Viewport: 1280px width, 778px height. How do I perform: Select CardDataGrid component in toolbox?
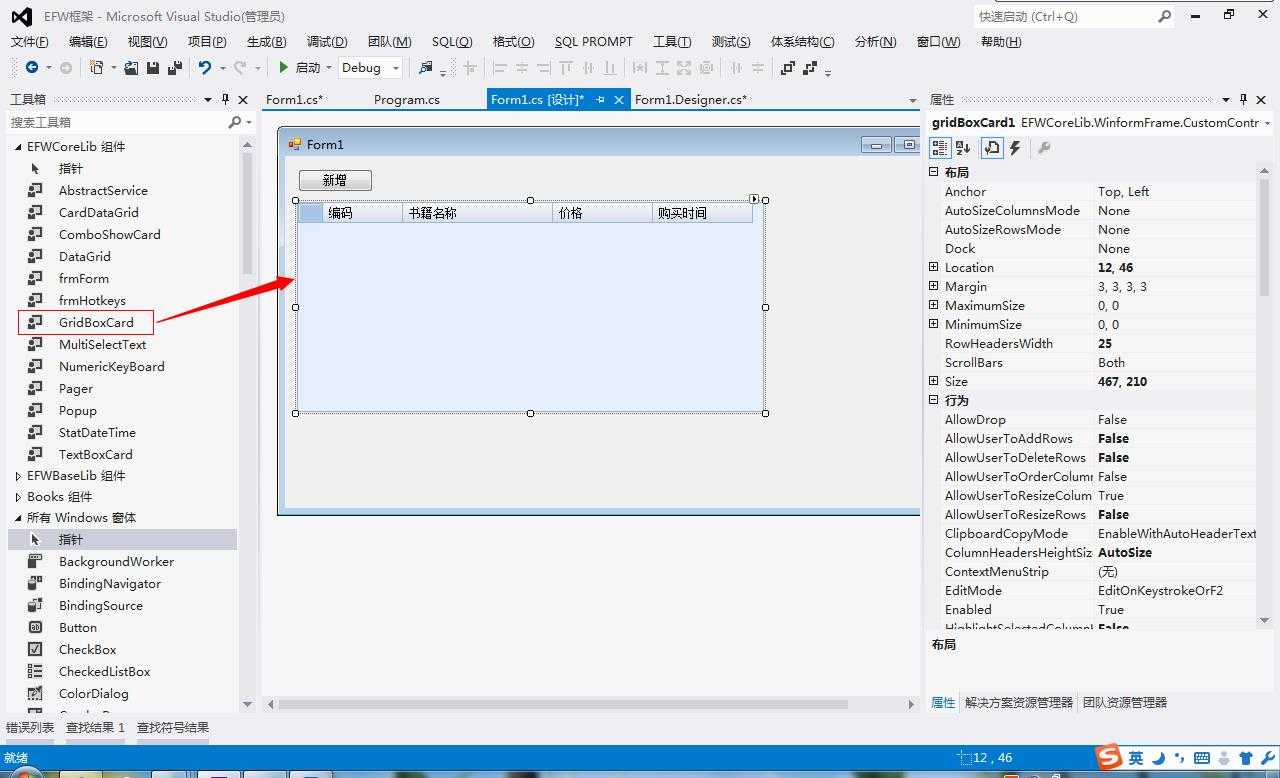[99, 212]
